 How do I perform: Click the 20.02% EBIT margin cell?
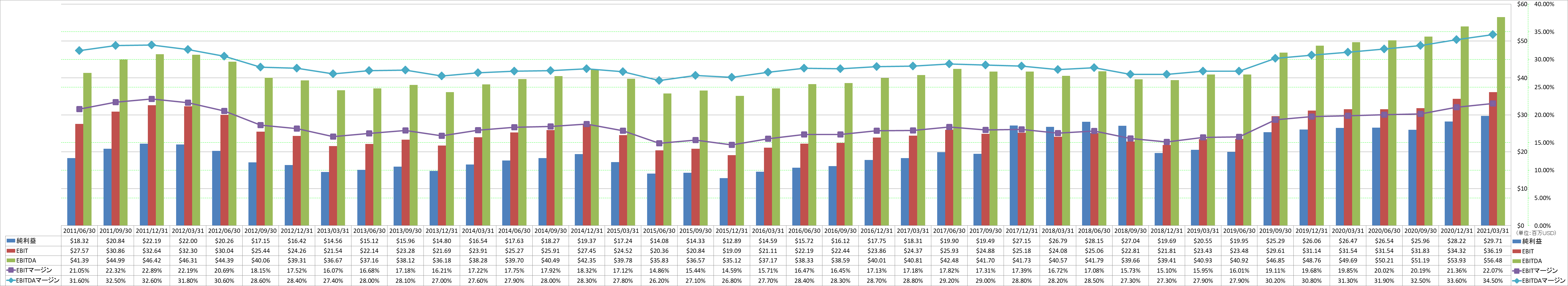(1384, 270)
